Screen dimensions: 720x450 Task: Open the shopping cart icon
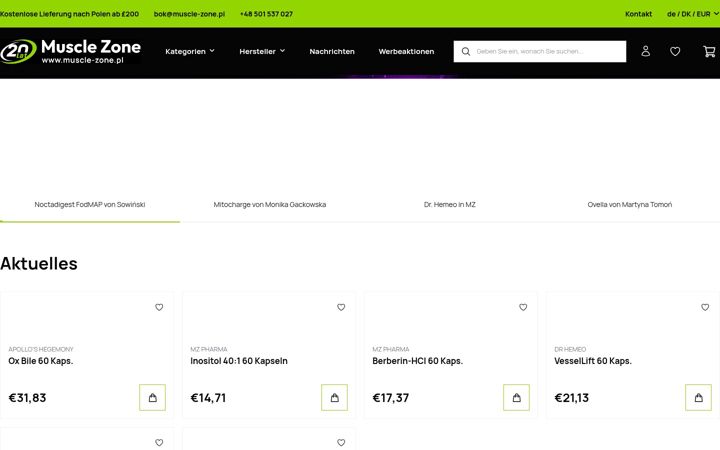pos(709,51)
